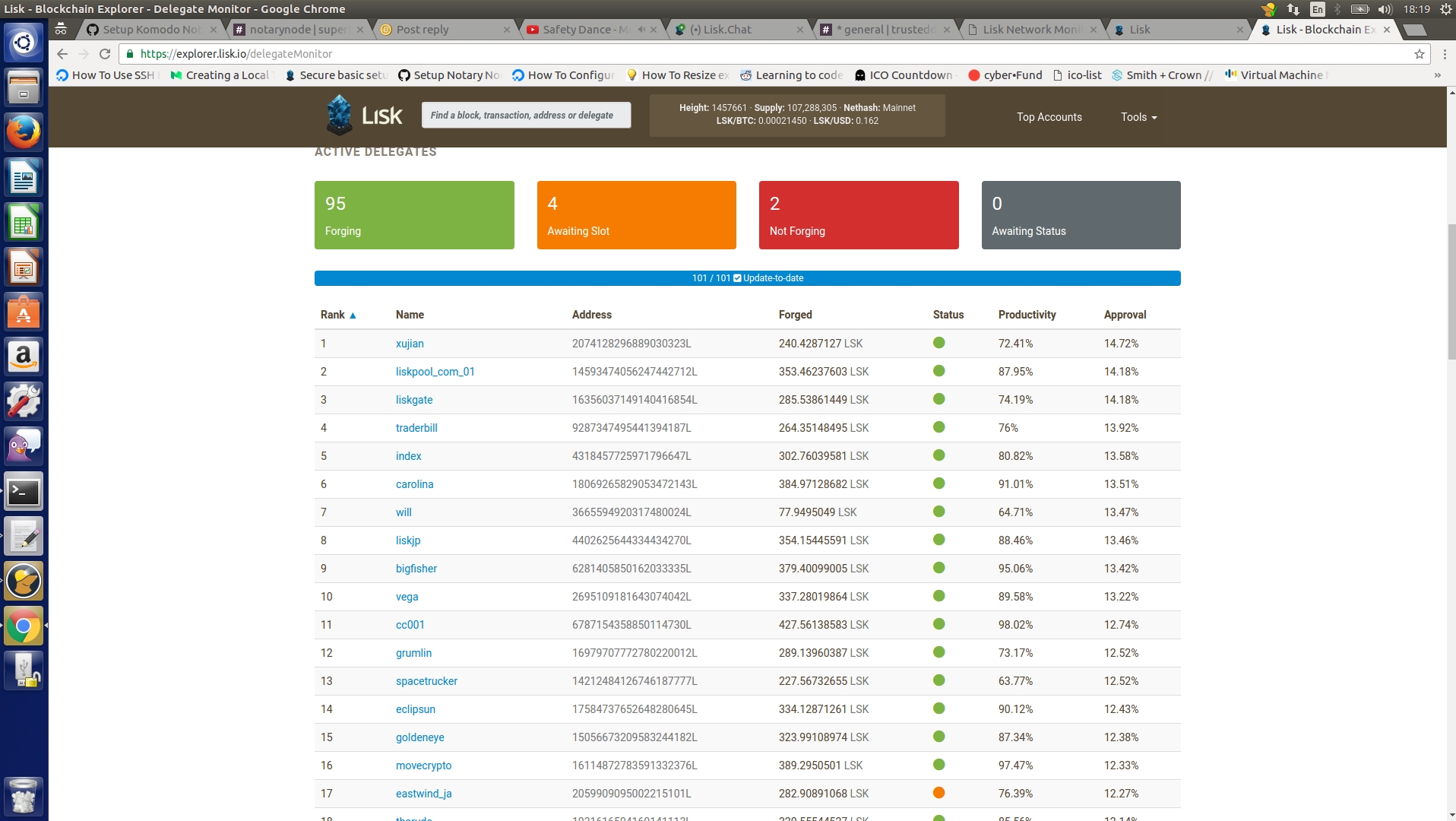Switch to Lisk Network Monitor tab
Image resolution: width=1456 pixels, height=821 pixels.
click(x=1031, y=30)
